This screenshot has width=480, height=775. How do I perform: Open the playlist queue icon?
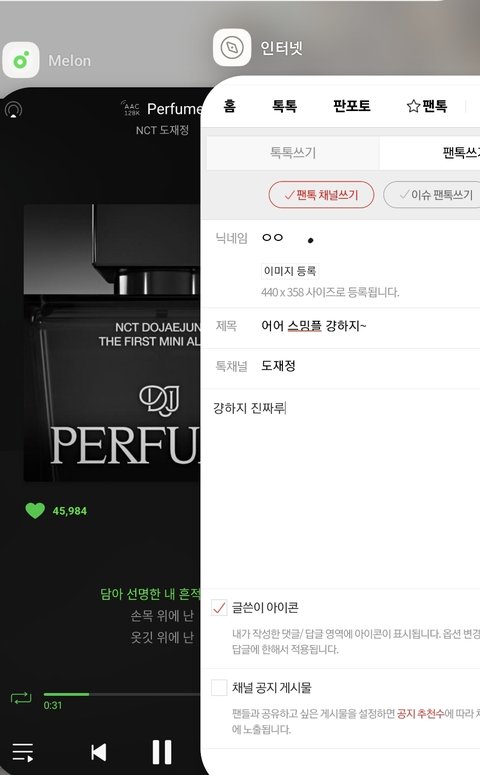[x=22, y=752]
